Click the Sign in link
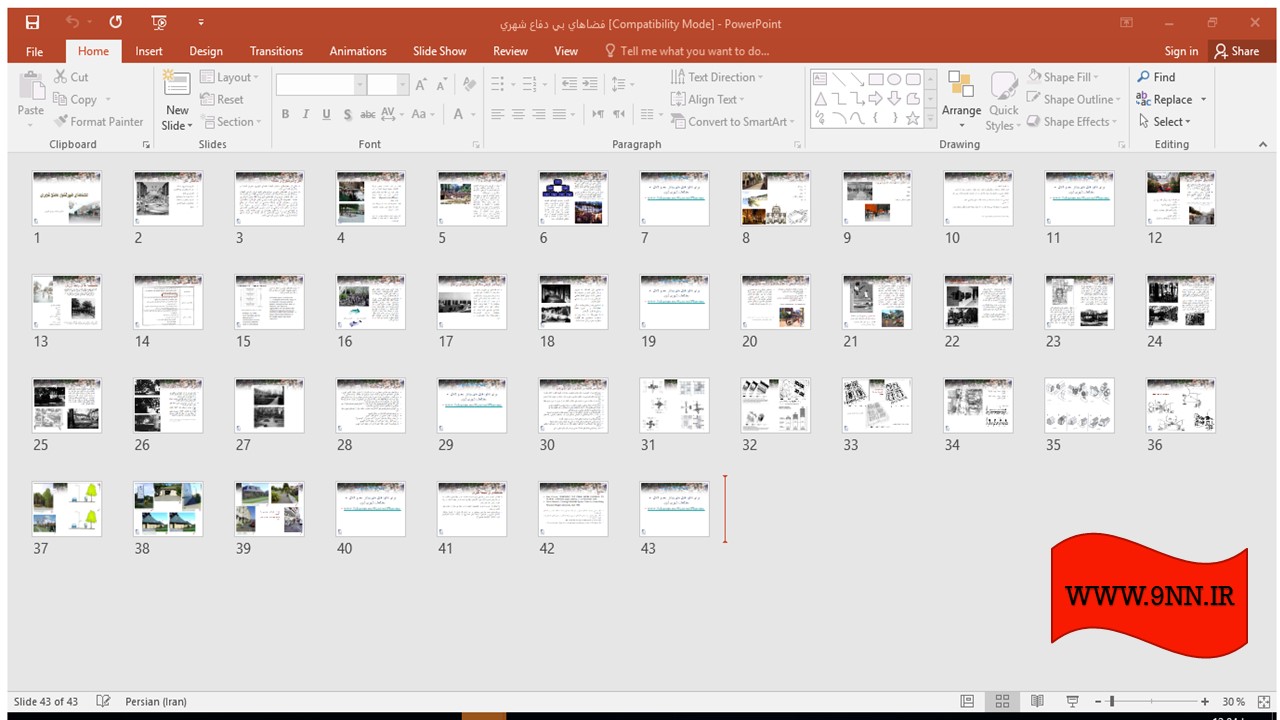This screenshot has height=720, width=1280. tap(1181, 51)
